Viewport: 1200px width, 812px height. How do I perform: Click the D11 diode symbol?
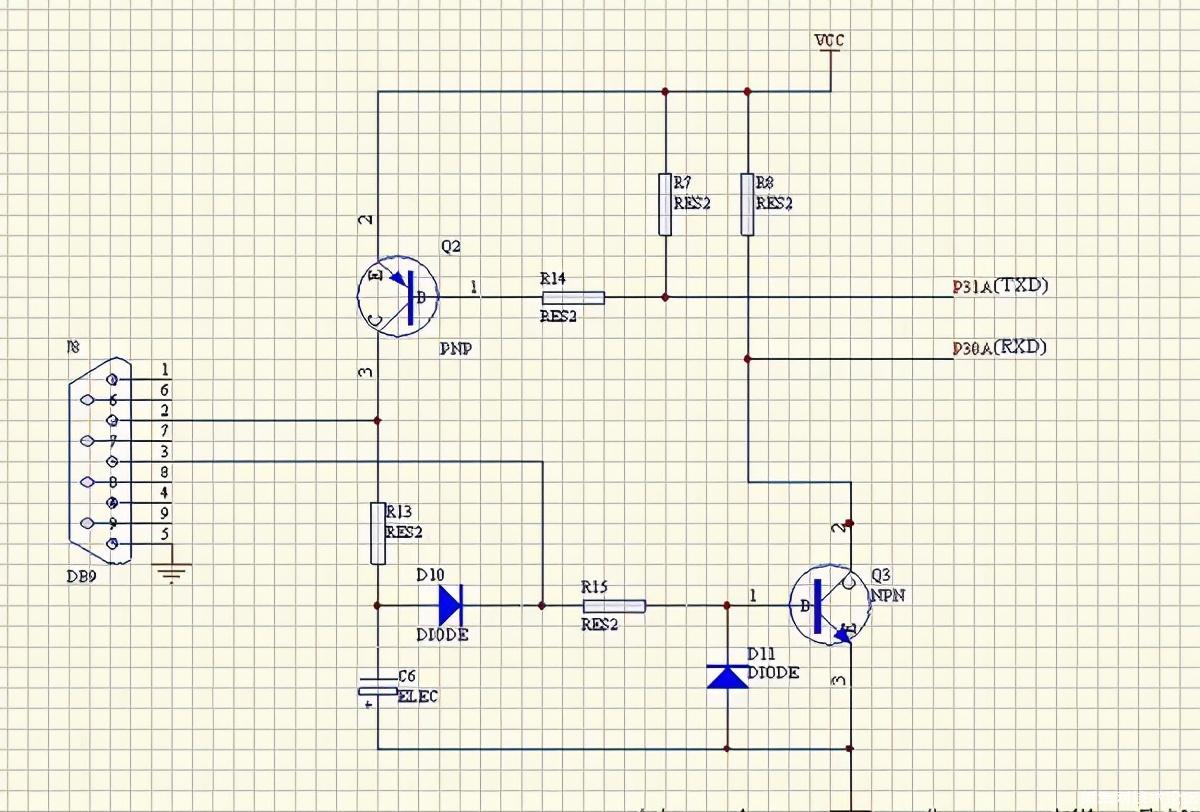(x=727, y=677)
